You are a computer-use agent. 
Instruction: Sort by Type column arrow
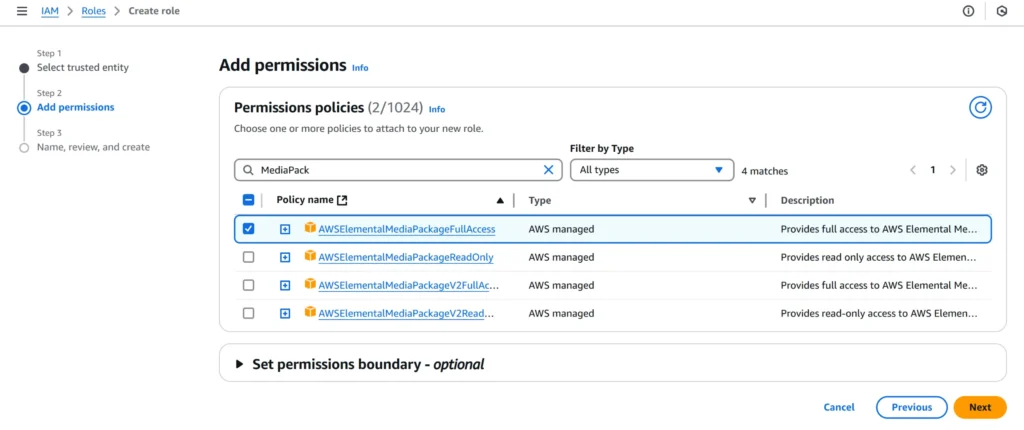point(752,201)
